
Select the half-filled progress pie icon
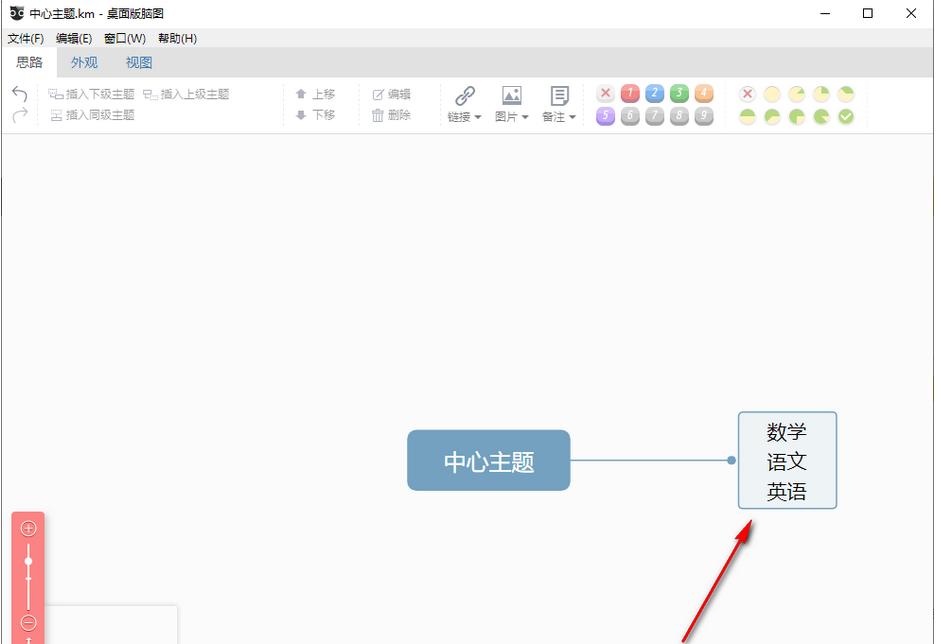pyautogui.click(x=747, y=115)
